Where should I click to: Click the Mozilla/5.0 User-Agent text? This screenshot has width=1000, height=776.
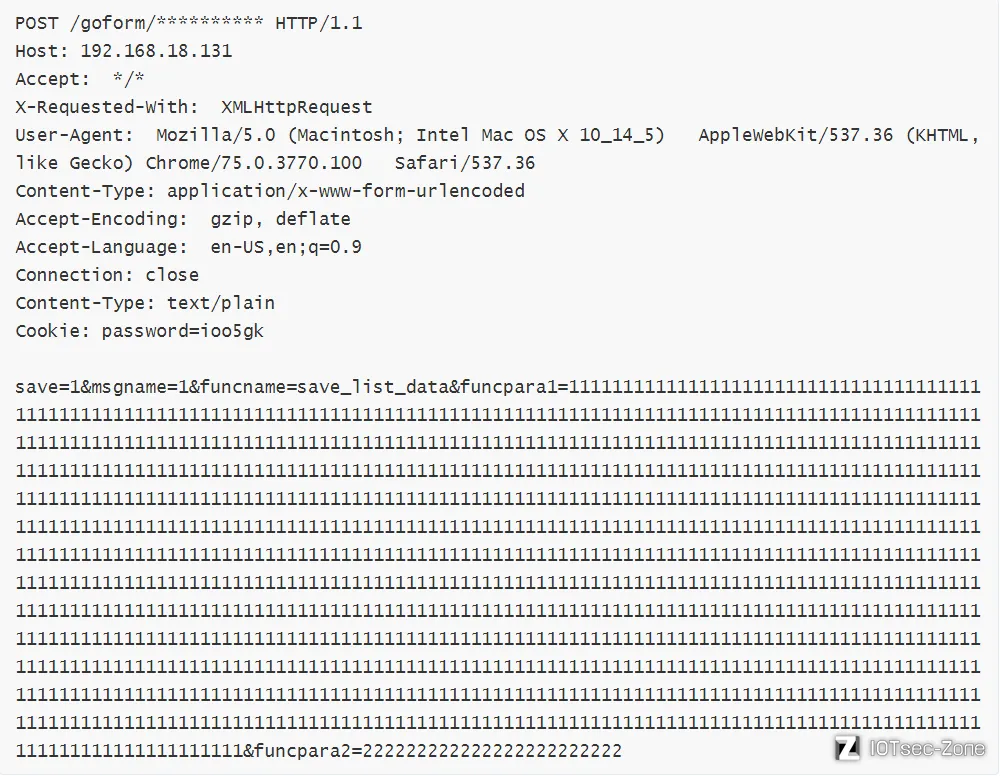pos(216,135)
